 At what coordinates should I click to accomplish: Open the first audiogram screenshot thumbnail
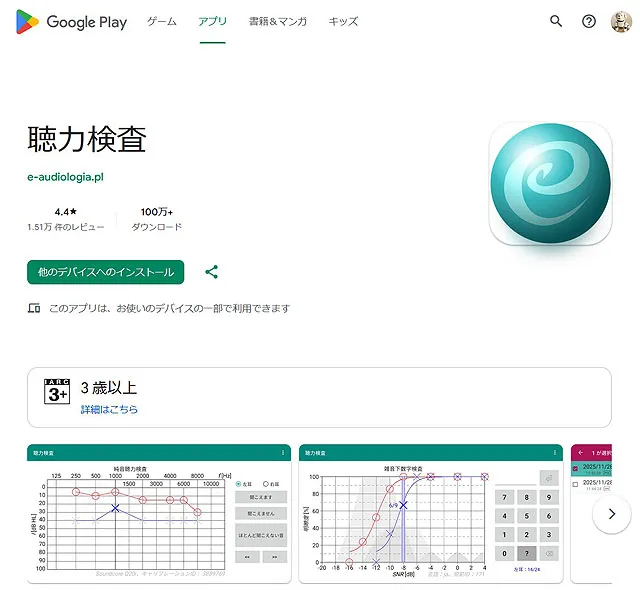click(159, 514)
